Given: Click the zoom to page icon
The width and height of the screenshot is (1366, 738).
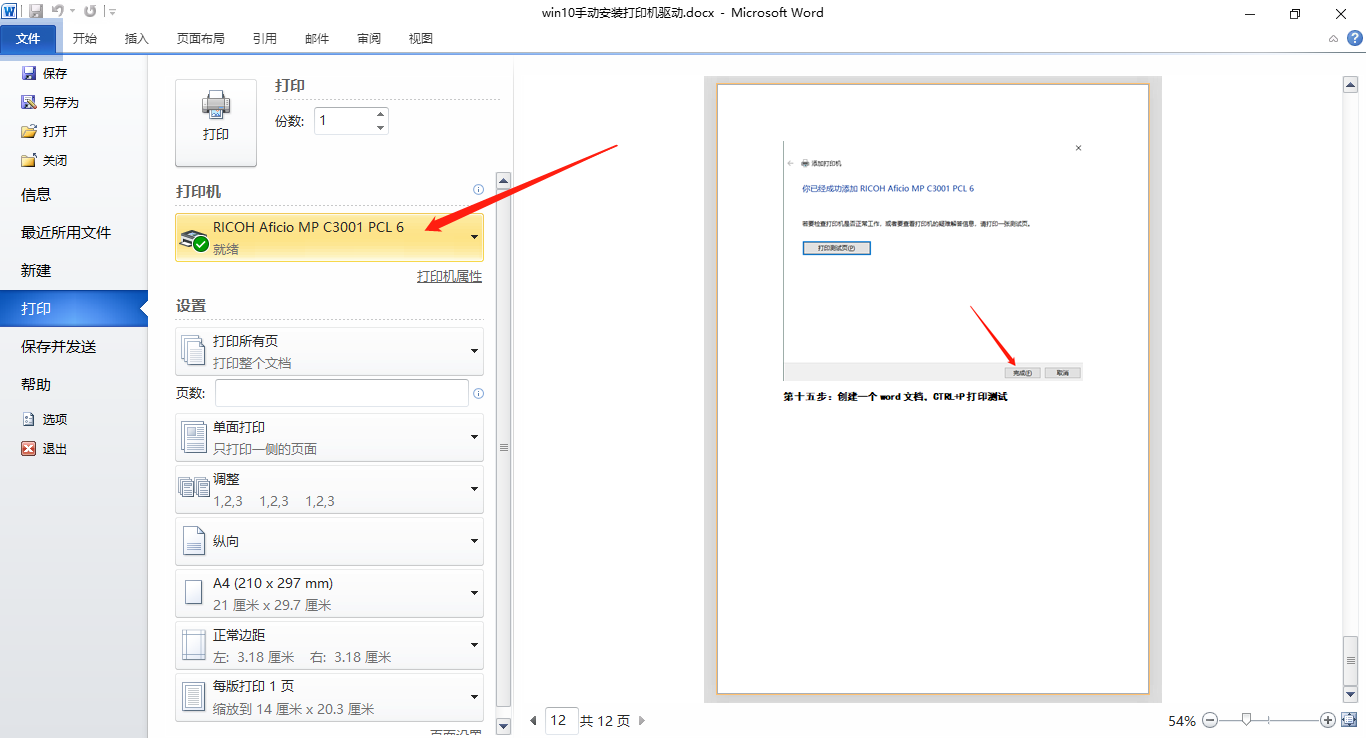Looking at the screenshot, I should click(1348, 720).
